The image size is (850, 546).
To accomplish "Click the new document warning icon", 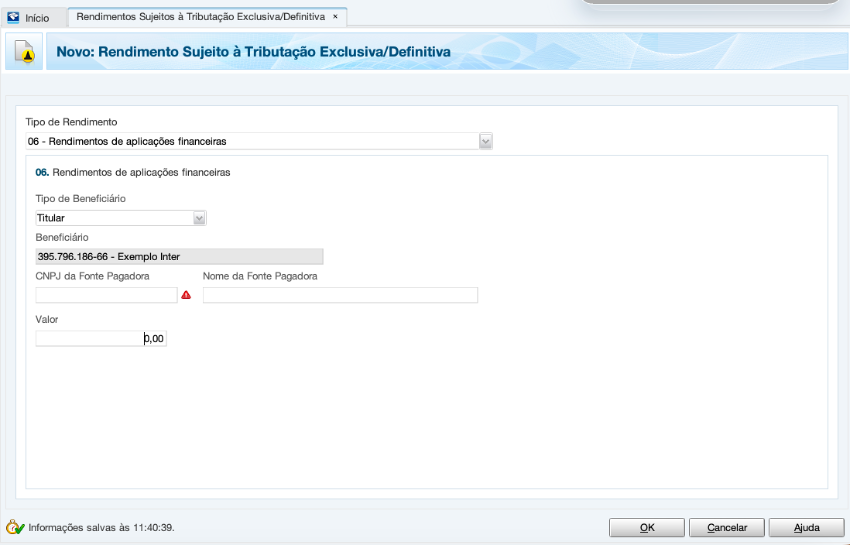I will (24, 52).
